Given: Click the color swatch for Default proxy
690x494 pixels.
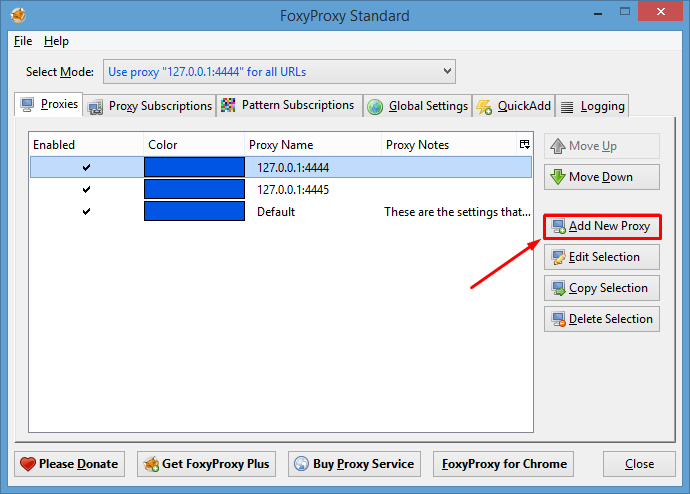Looking at the screenshot, I should [x=194, y=211].
